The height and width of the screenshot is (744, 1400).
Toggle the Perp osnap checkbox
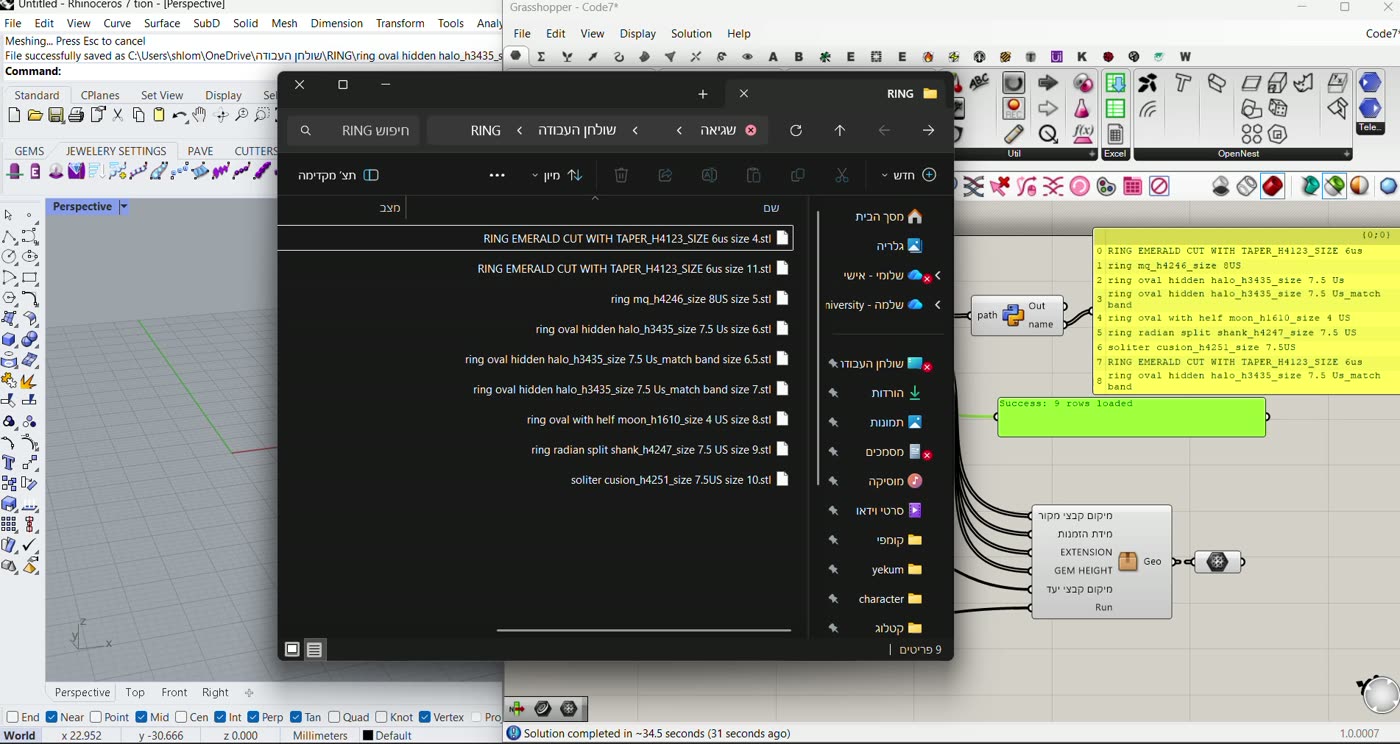click(253, 717)
